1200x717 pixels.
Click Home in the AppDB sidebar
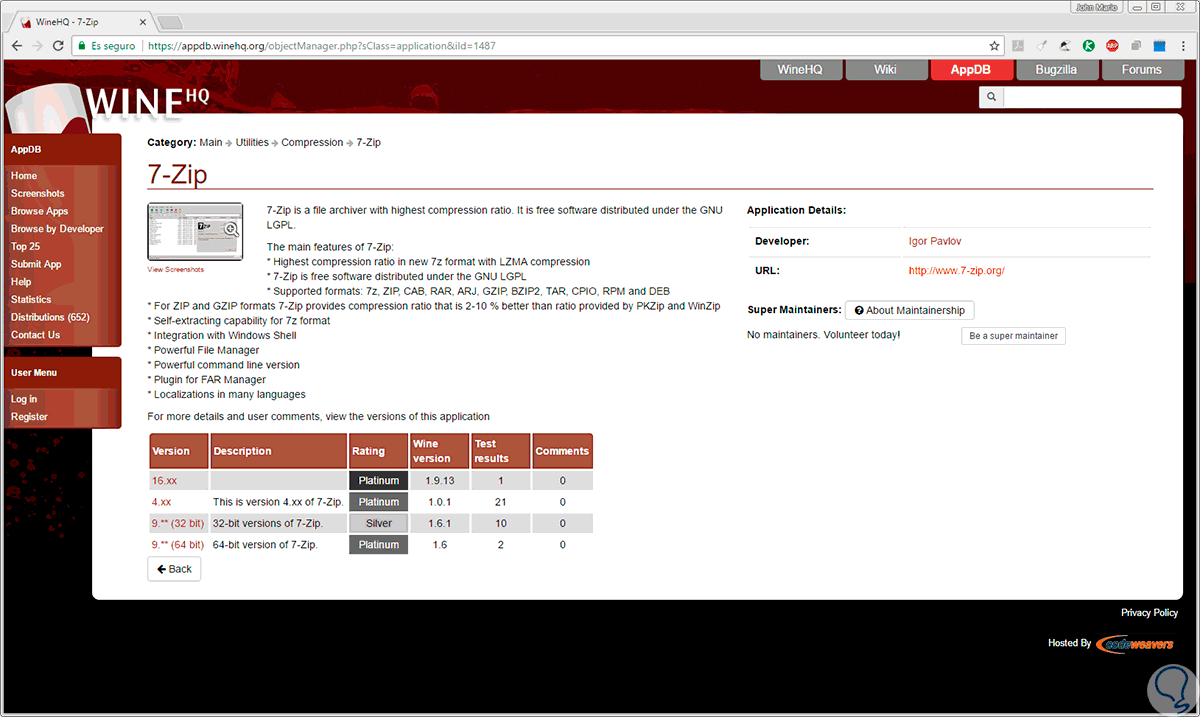click(x=24, y=176)
